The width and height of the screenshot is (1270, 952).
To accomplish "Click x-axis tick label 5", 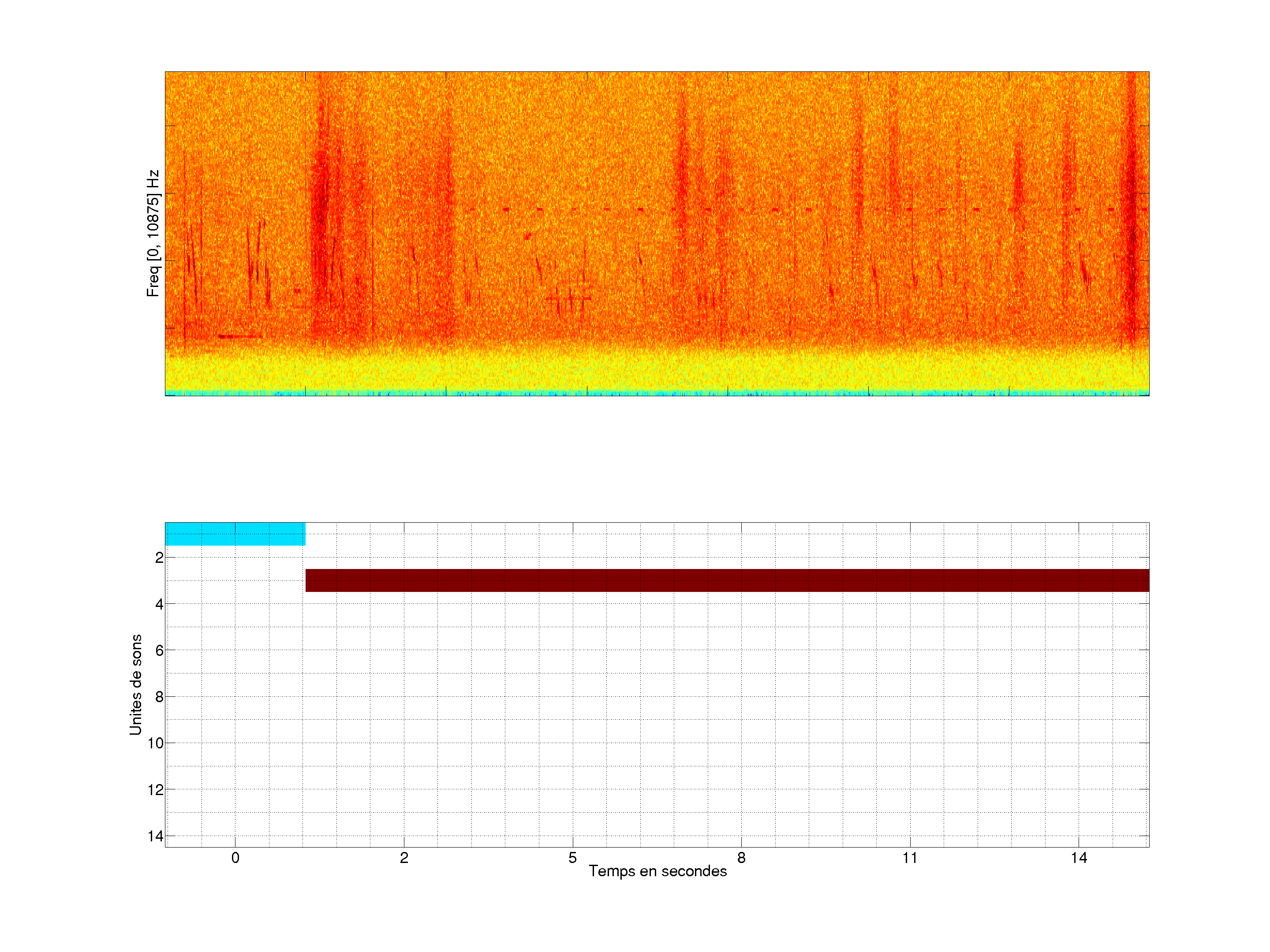I will point(572,858).
